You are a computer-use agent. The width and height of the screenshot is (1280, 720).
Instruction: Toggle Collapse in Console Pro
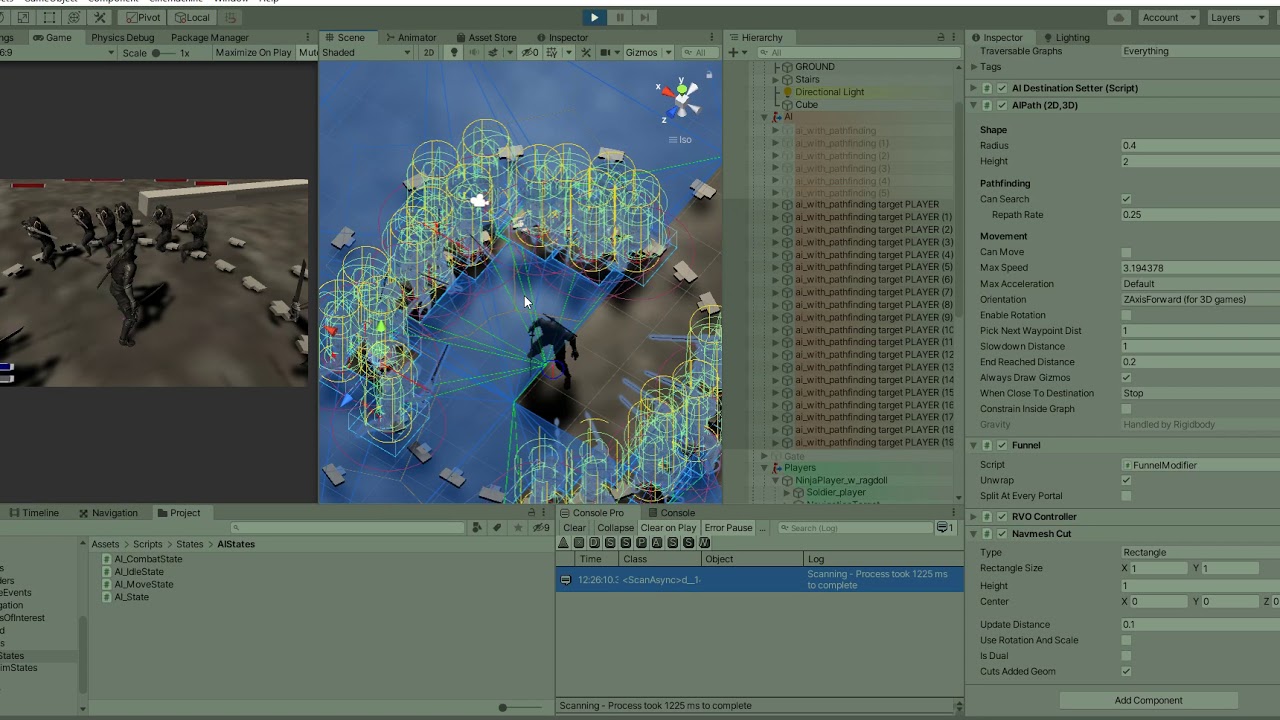point(615,528)
